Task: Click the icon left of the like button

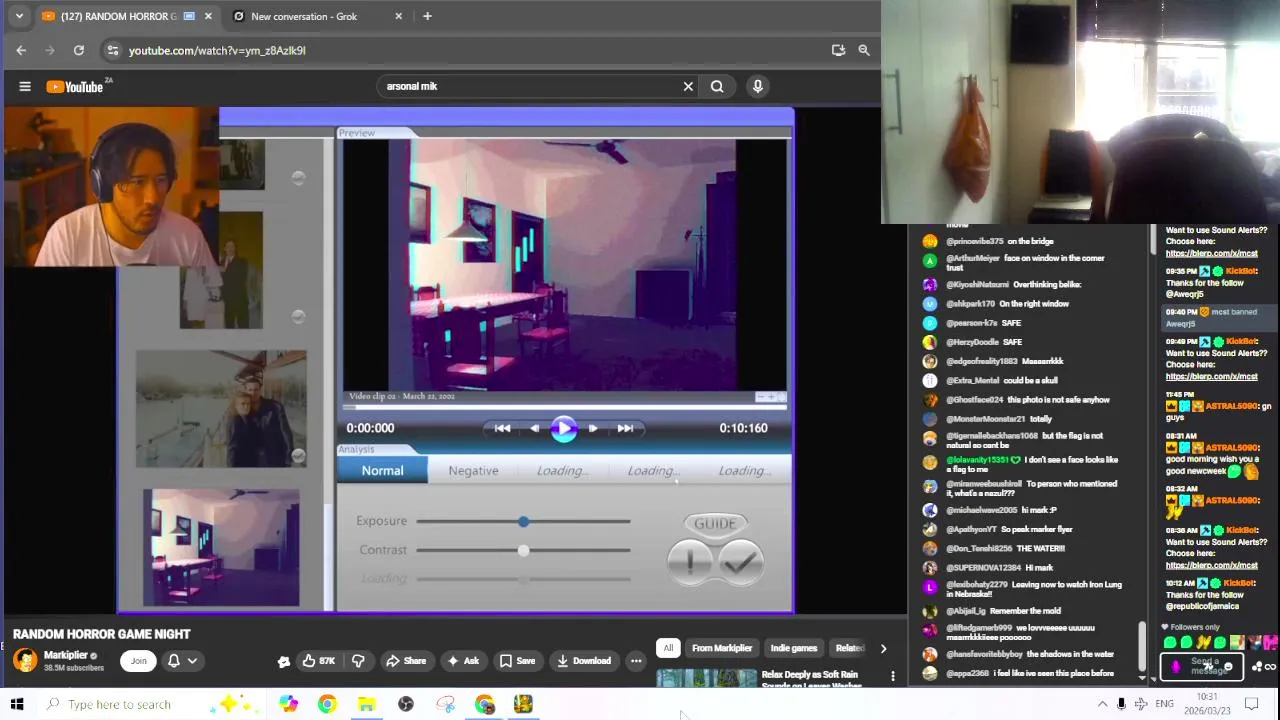Action: pos(284,661)
